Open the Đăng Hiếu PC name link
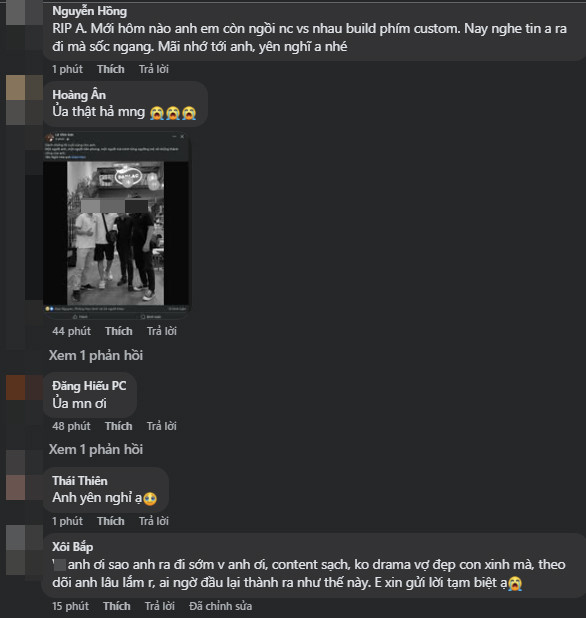Screen dimensions: 586x618 (89, 386)
